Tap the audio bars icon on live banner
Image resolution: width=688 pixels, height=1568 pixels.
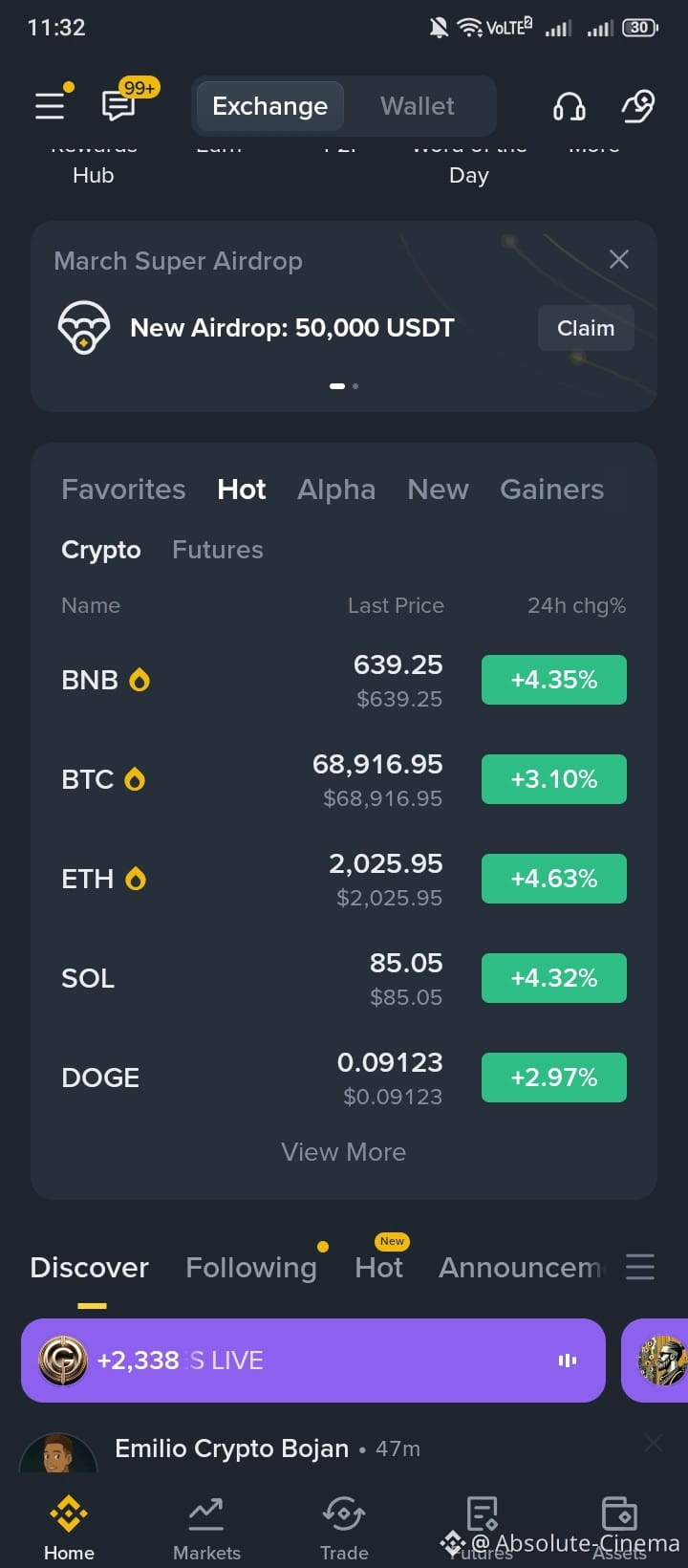tap(568, 1361)
